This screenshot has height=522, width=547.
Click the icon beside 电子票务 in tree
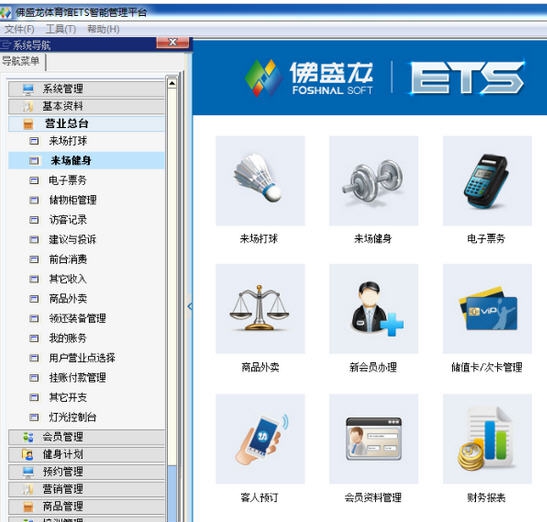(34, 180)
